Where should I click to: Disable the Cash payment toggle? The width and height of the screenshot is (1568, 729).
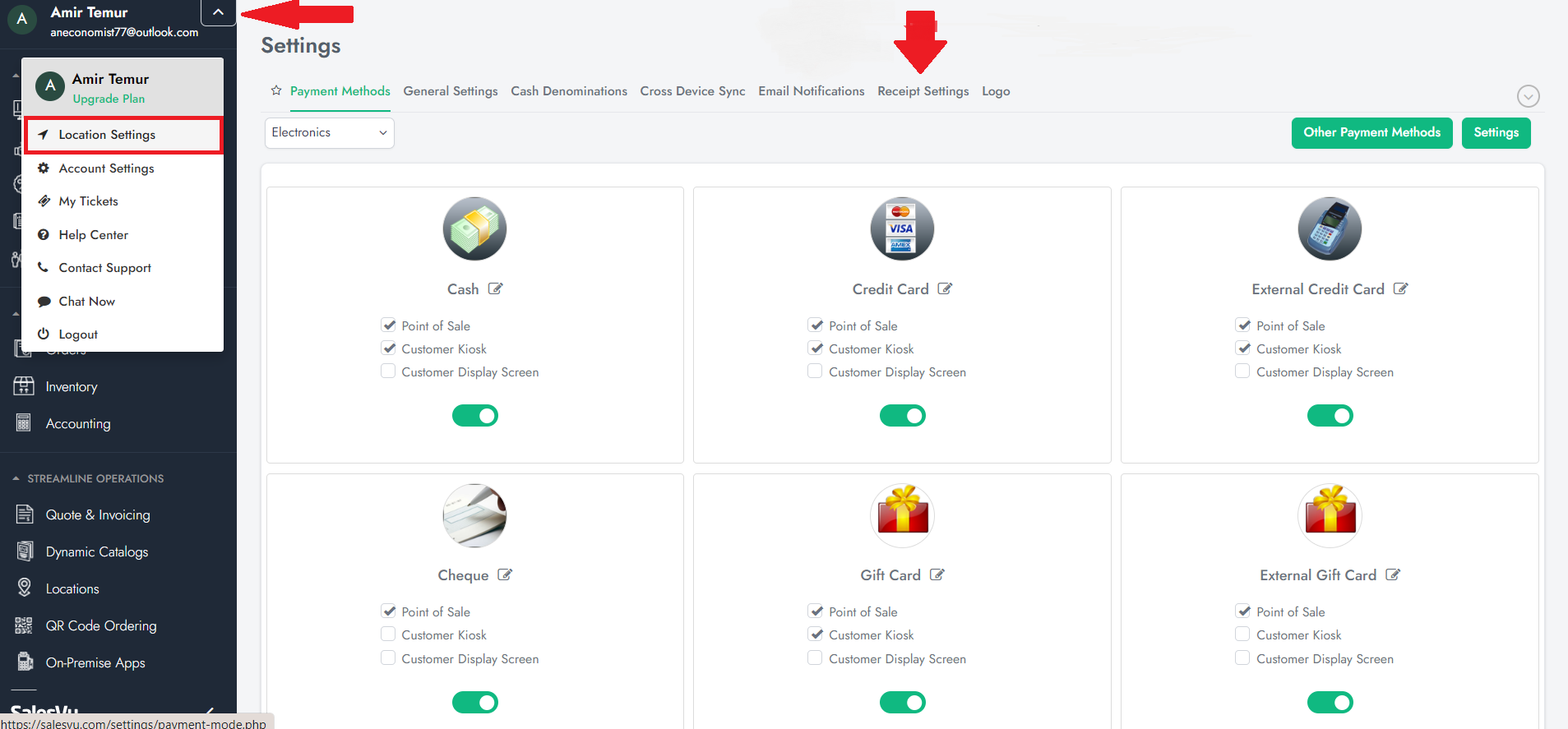tap(475, 416)
